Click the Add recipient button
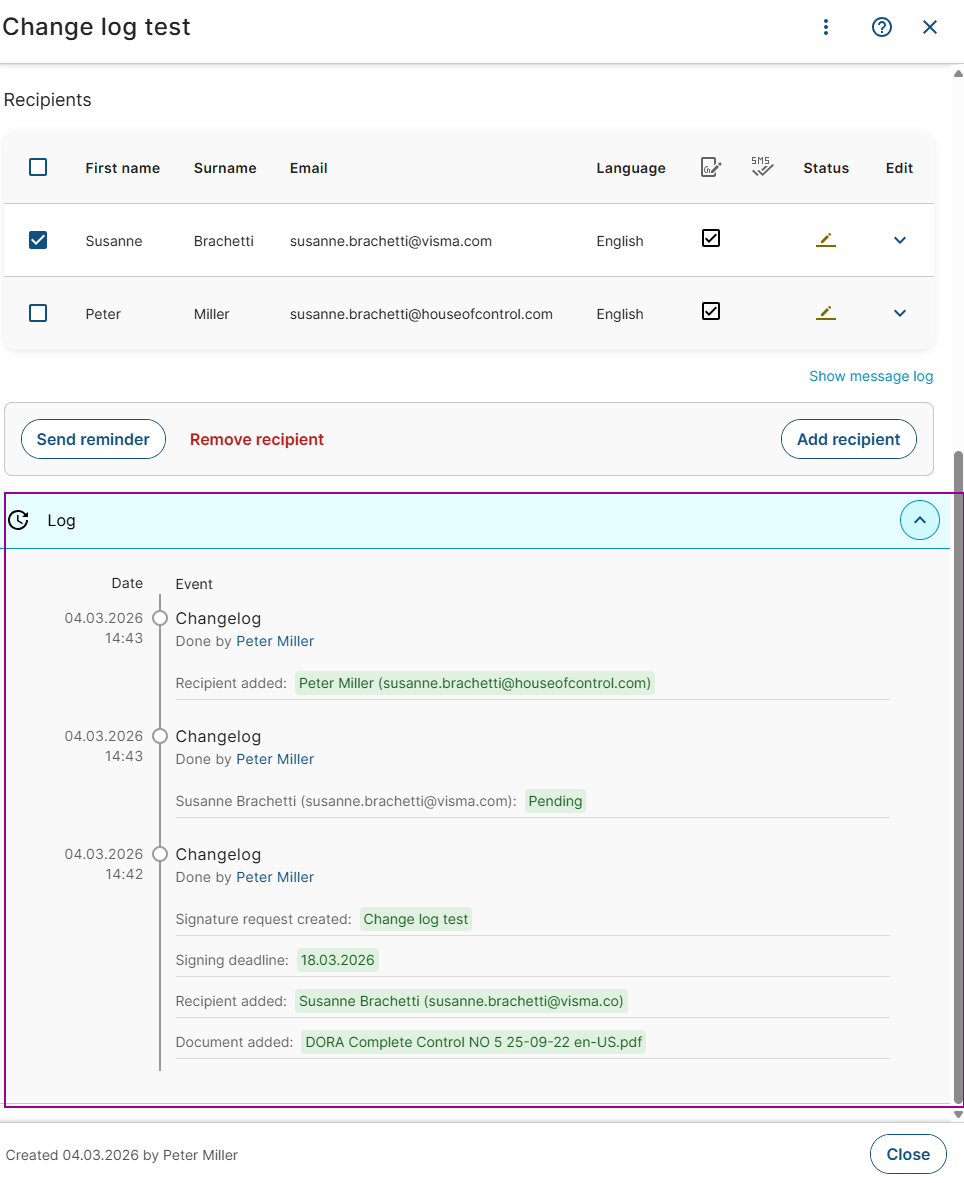The width and height of the screenshot is (964, 1183). click(x=848, y=439)
